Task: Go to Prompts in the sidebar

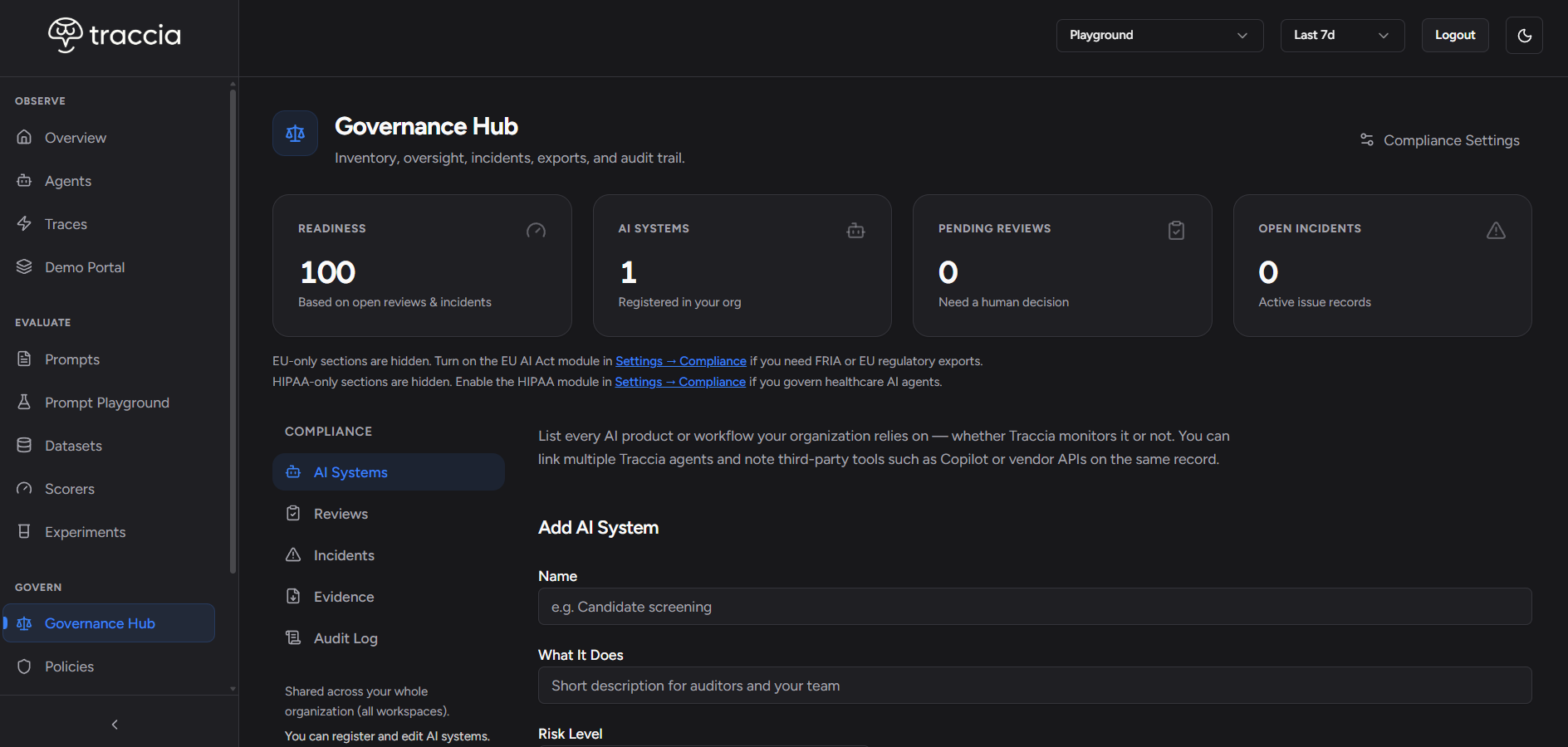Action: [72, 359]
